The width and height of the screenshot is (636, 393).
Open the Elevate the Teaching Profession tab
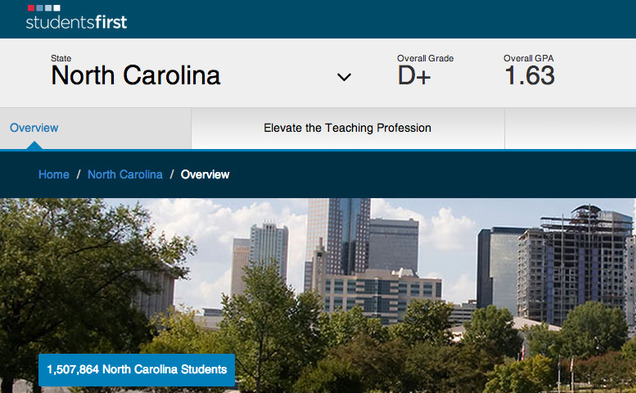tap(348, 128)
